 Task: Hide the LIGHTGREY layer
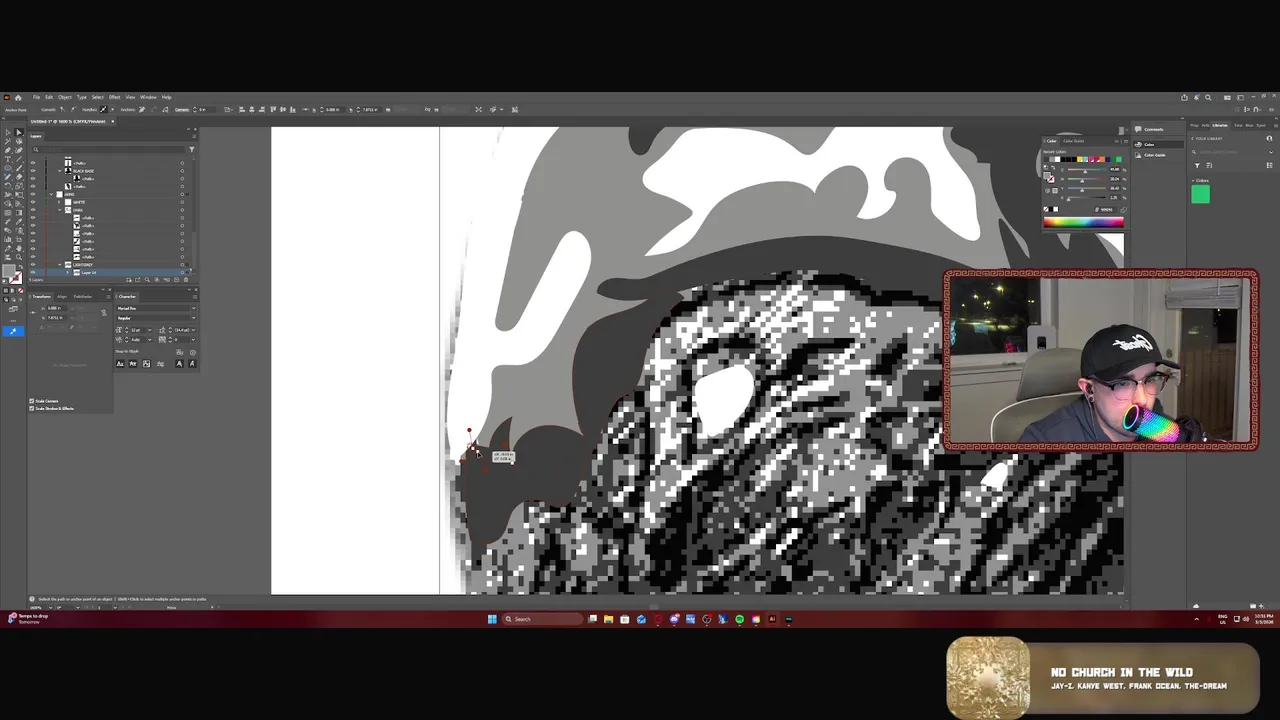coord(33,265)
